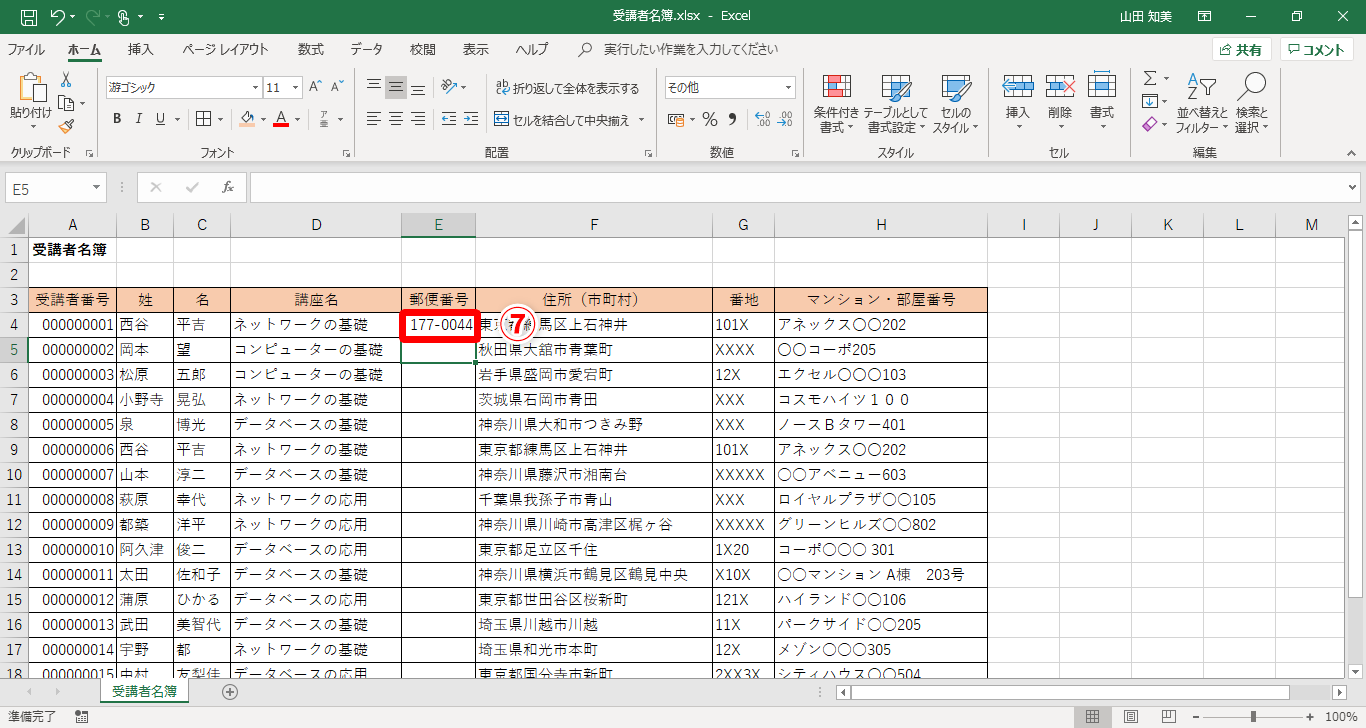Open the number (数値) format dialog launcher
The height and width of the screenshot is (728, 1366).
pos(793,154)
